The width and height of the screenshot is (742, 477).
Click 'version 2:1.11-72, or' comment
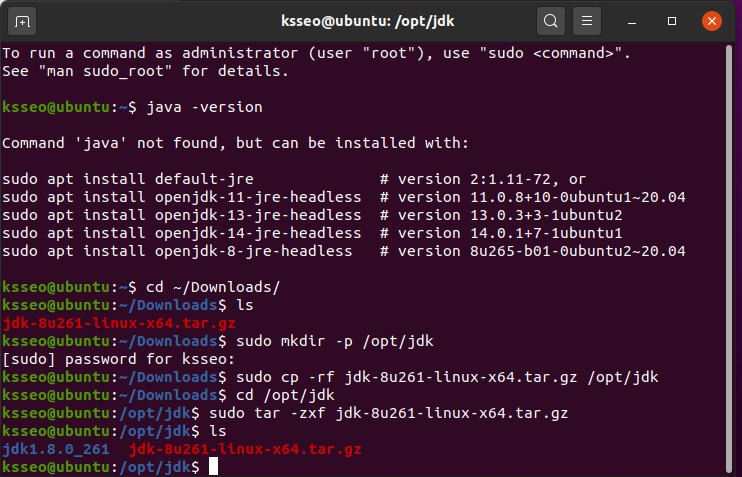[492, 179]
